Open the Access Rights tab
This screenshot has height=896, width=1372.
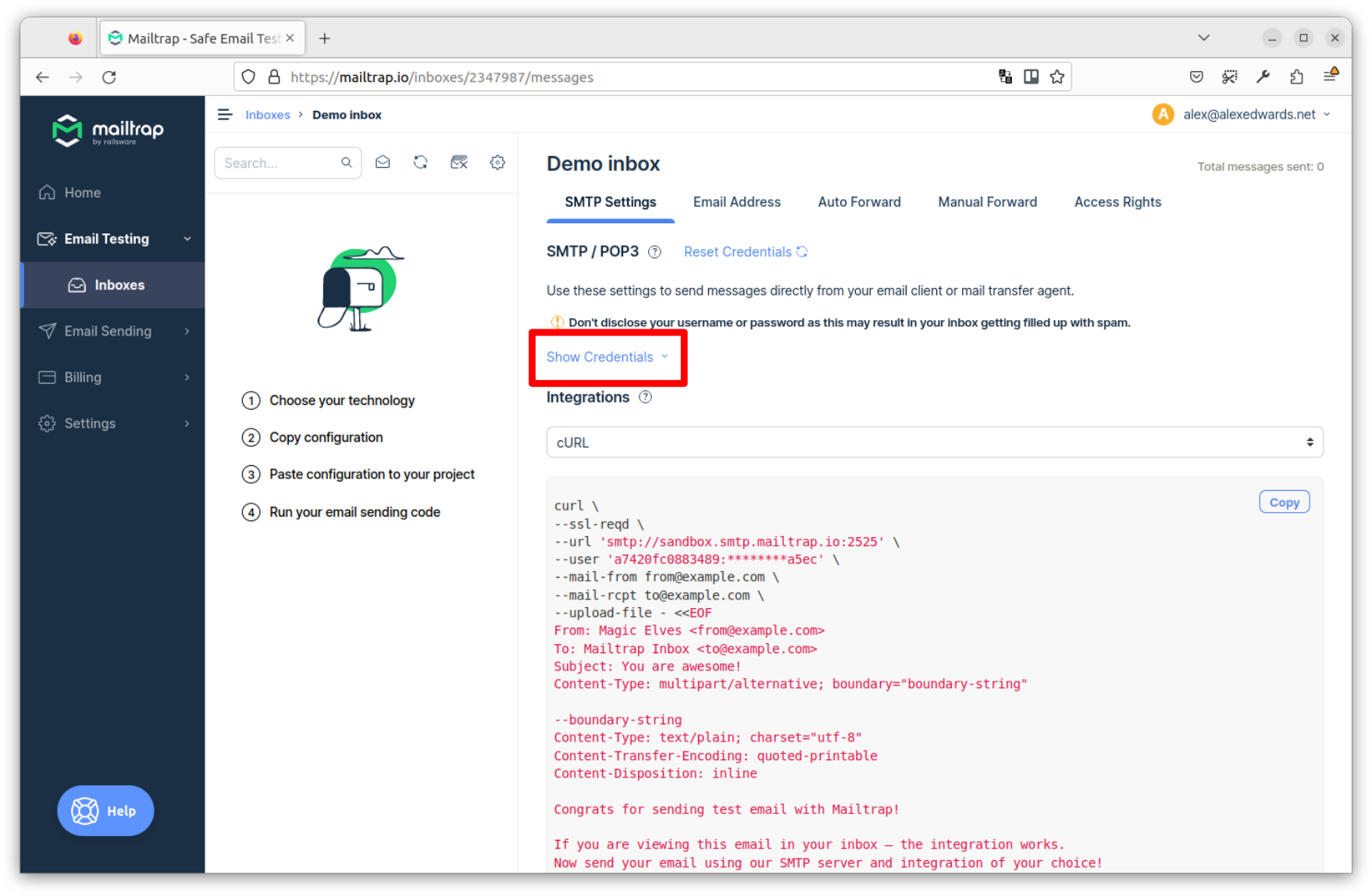pyautogui.click(x=1117, y=202)
